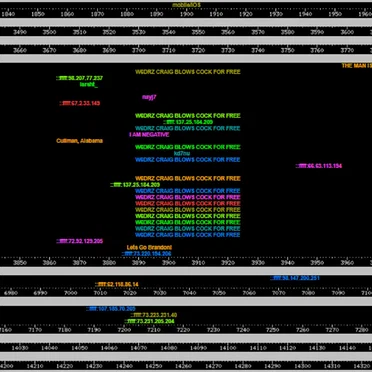Select the 7080 frequency scale mark
Screen dimensions: 372x372
pos(308,293)
